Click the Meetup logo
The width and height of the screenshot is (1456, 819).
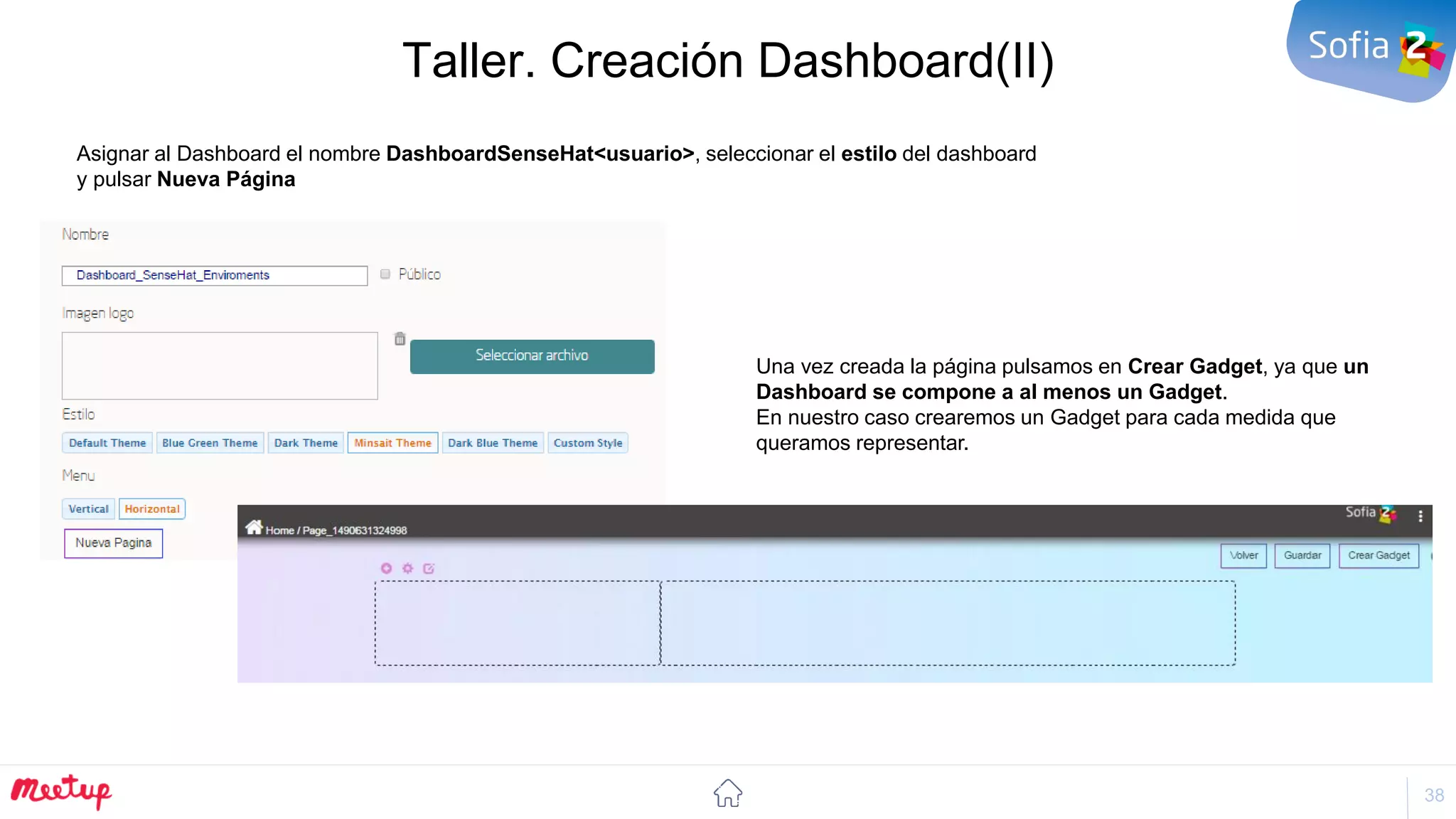[x=61, y=791]
